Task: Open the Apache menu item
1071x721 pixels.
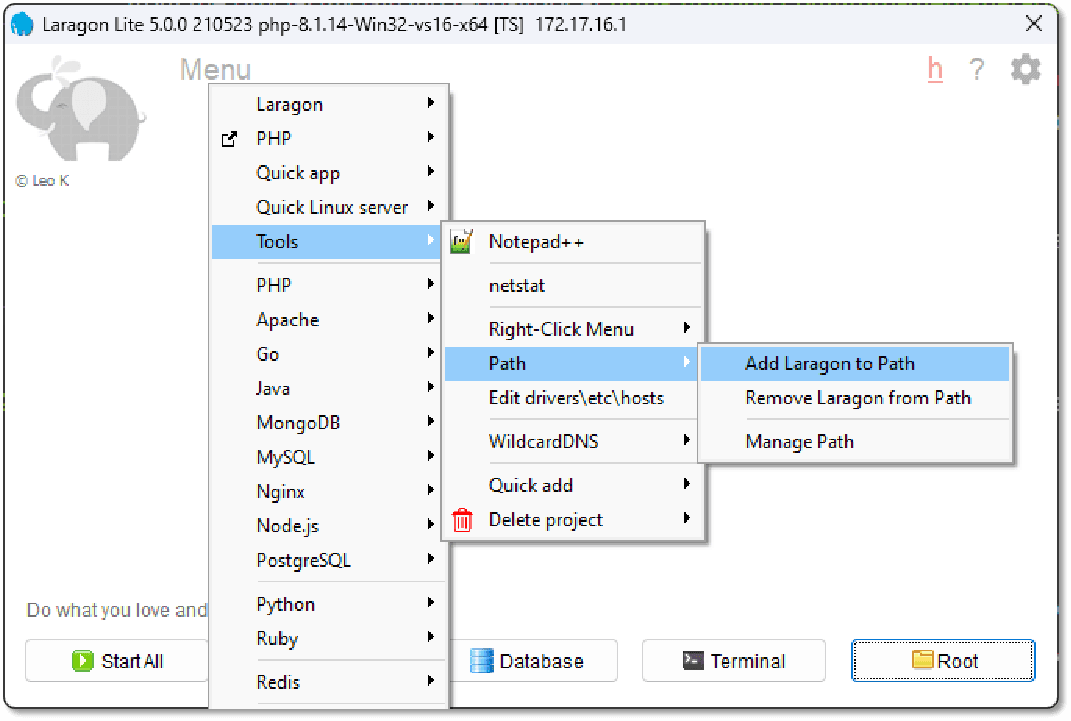Action: [328, 320]
